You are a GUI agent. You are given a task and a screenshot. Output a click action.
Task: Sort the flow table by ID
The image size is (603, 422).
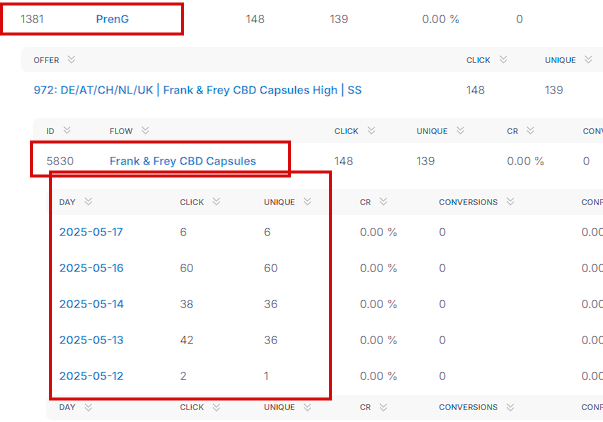tap(67, 131)
